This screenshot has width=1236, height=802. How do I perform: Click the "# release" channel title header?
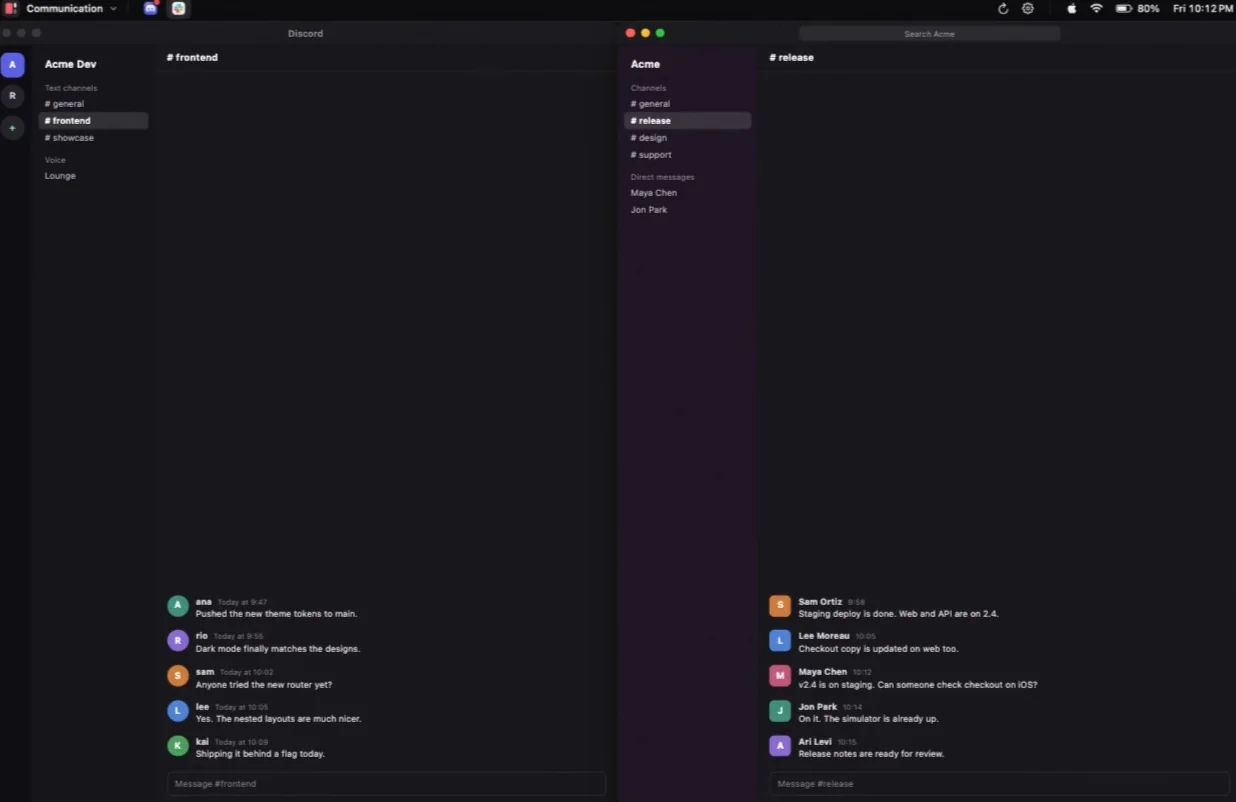(x=791, y=58)
